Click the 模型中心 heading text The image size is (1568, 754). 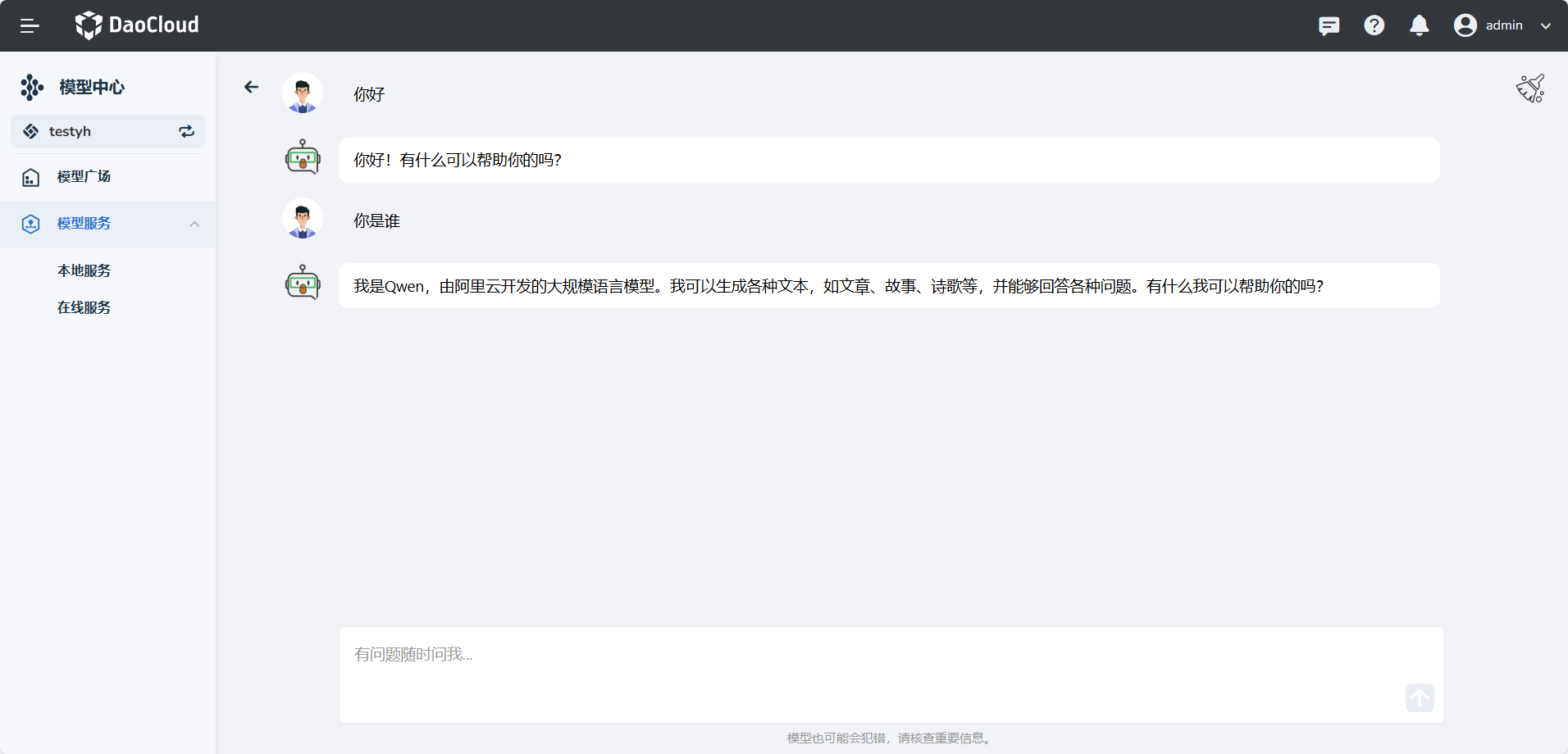tap(92, 87)
